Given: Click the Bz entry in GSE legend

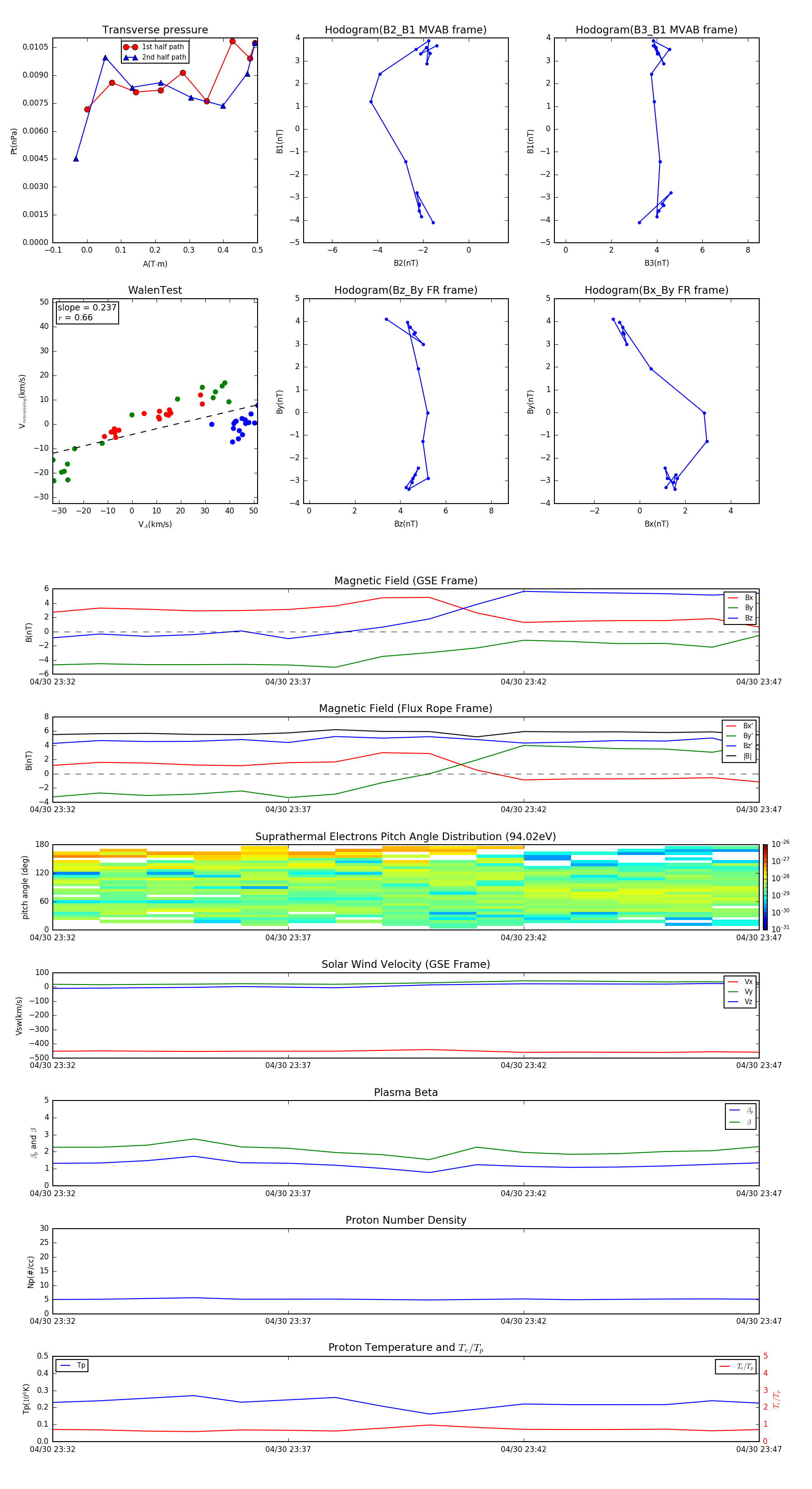Looking at the screenshot, I should tap(740, 618).
